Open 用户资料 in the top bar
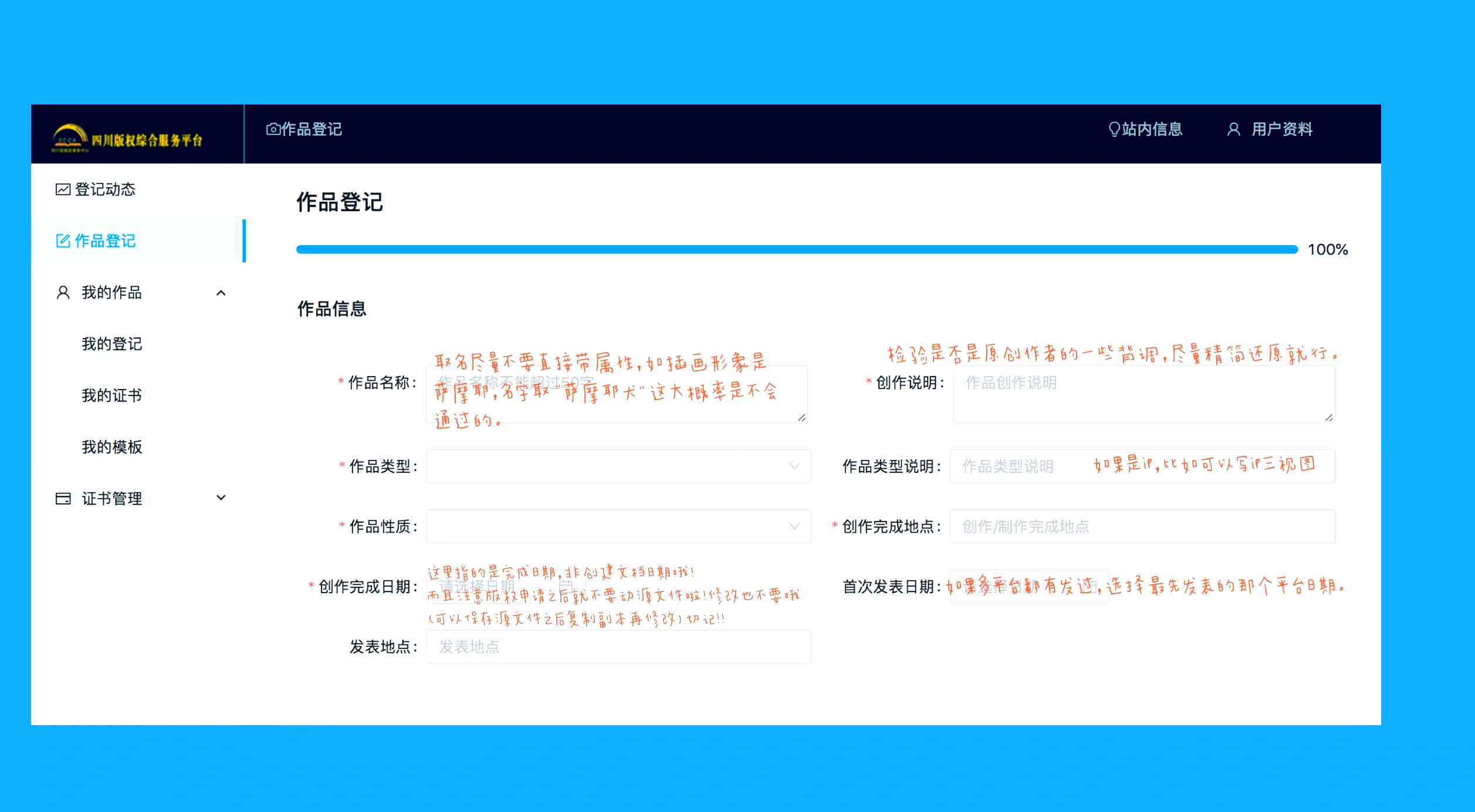The image size is (1475, 812). pos(1270,129)
